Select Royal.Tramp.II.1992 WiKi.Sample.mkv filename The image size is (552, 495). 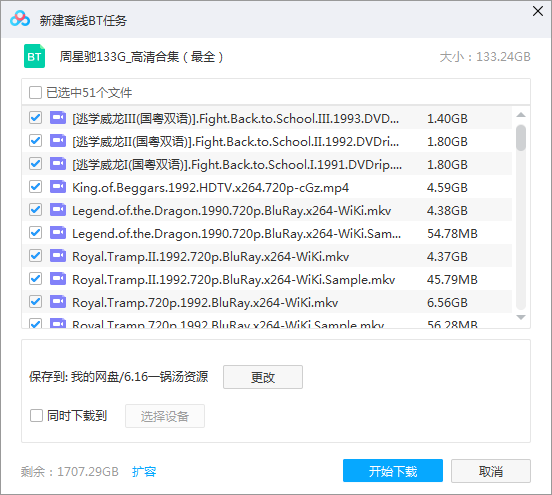coord(233,280)
